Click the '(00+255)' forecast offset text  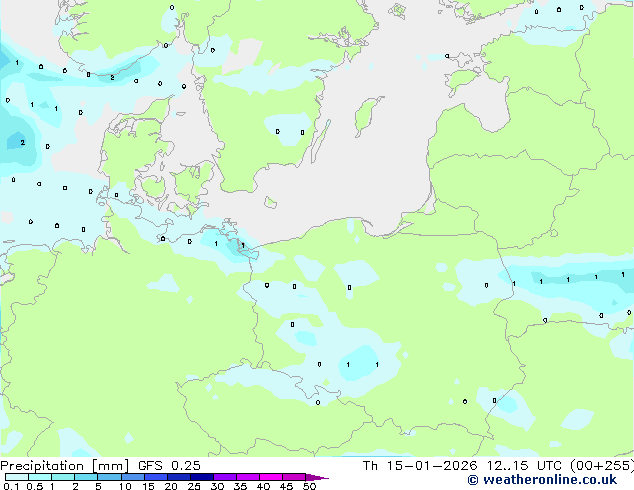tap(602, 466)
